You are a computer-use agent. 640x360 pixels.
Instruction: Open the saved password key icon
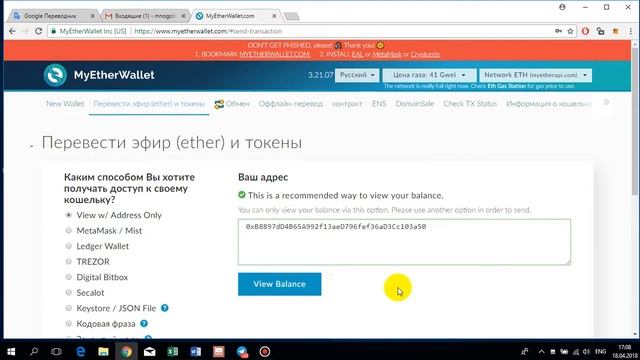click(x=558, y=31)
